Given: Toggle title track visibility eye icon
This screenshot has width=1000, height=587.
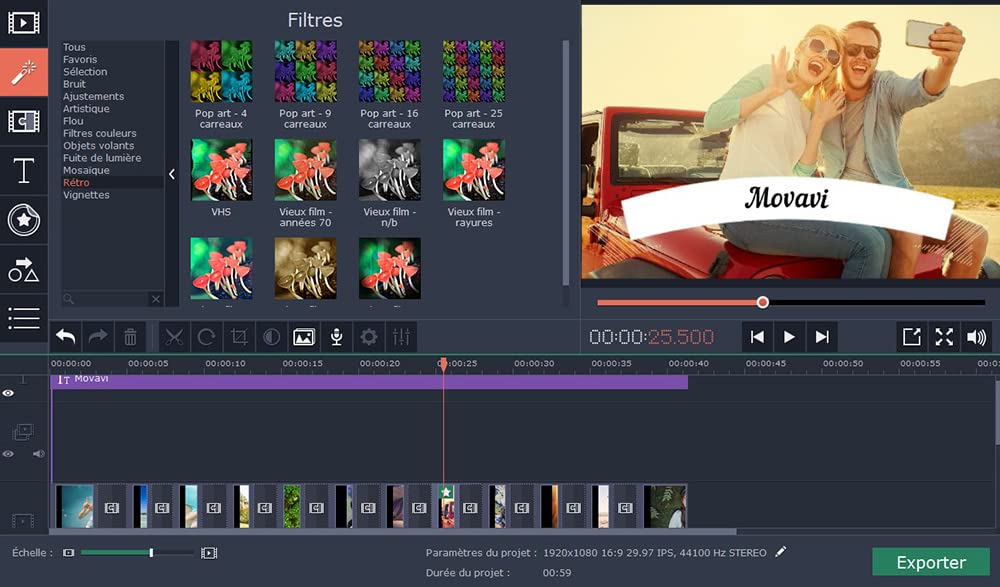Looking at the screenshot, I should [x=8, y=394].
